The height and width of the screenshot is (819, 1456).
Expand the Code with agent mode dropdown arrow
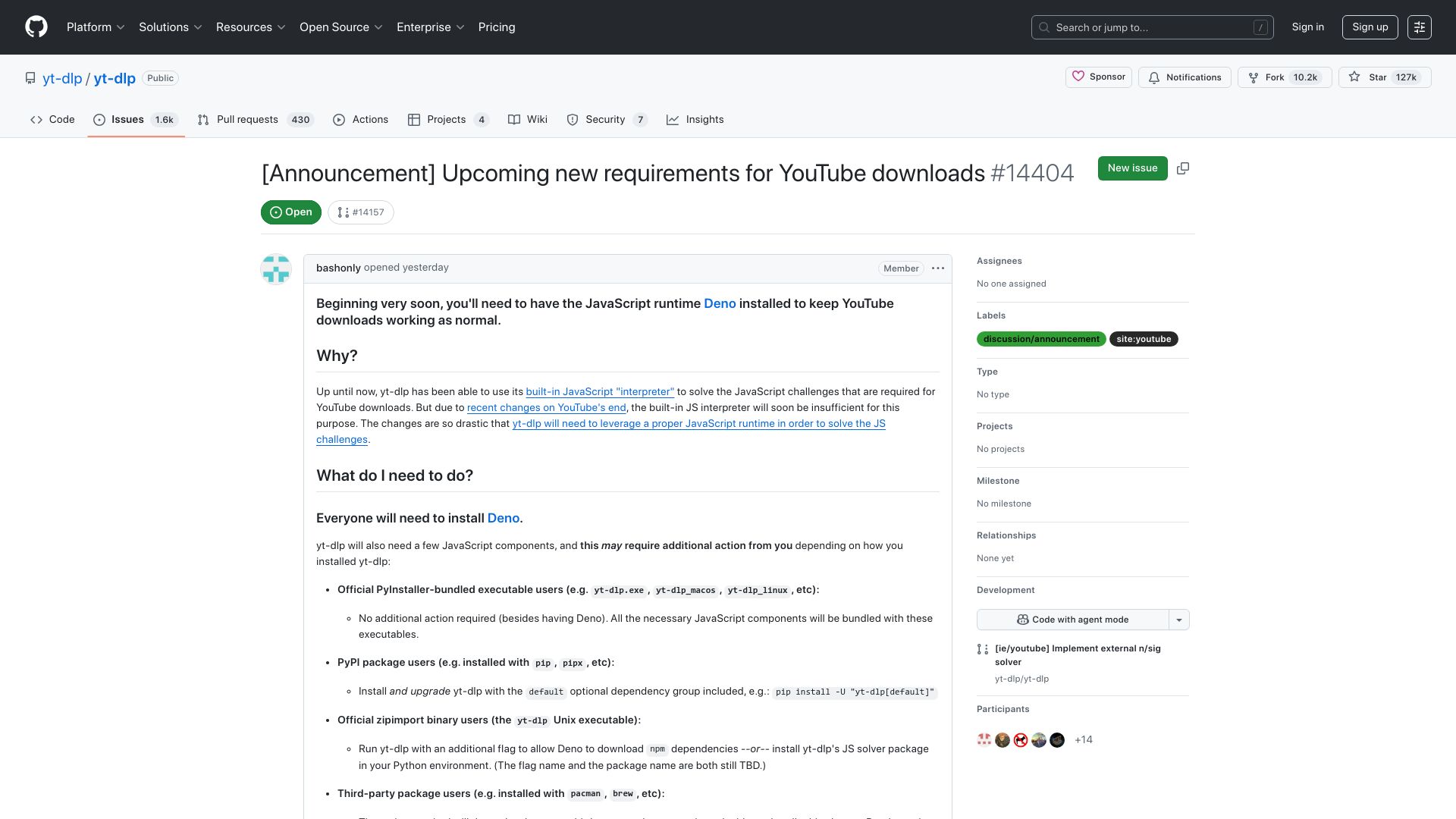[1179, 620]
